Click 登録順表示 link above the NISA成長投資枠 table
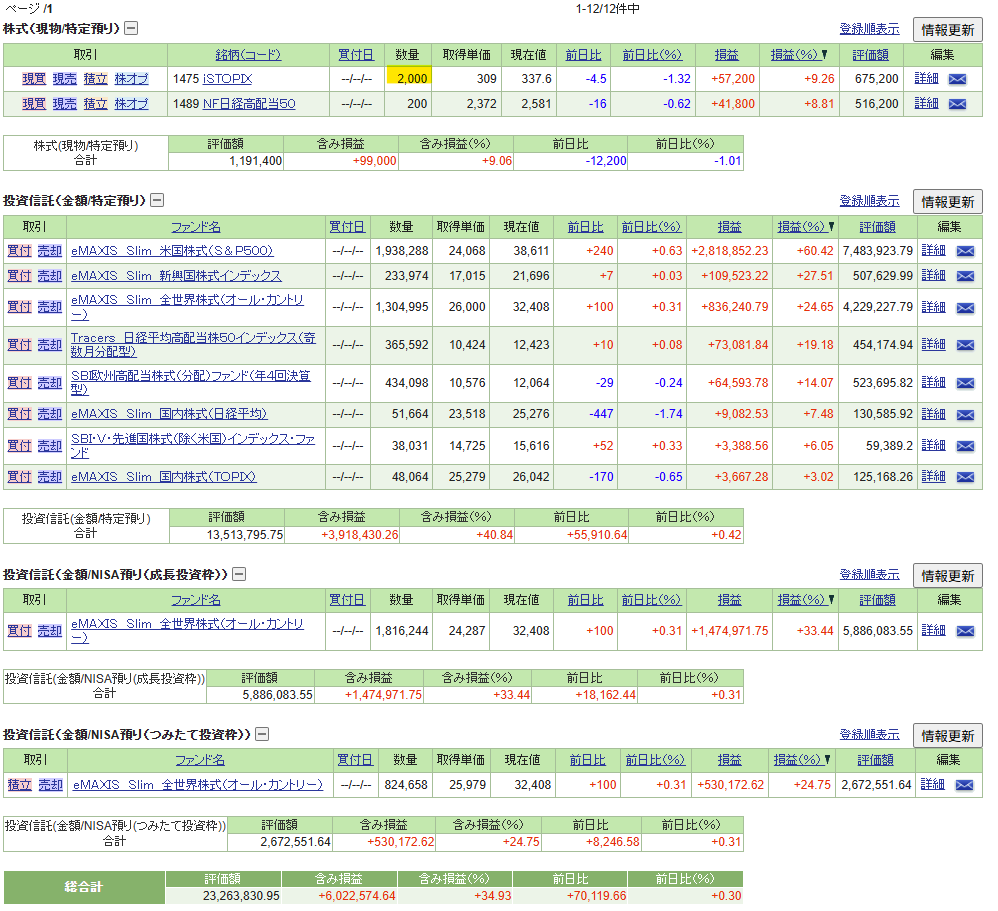 click(x=869, y=574)
